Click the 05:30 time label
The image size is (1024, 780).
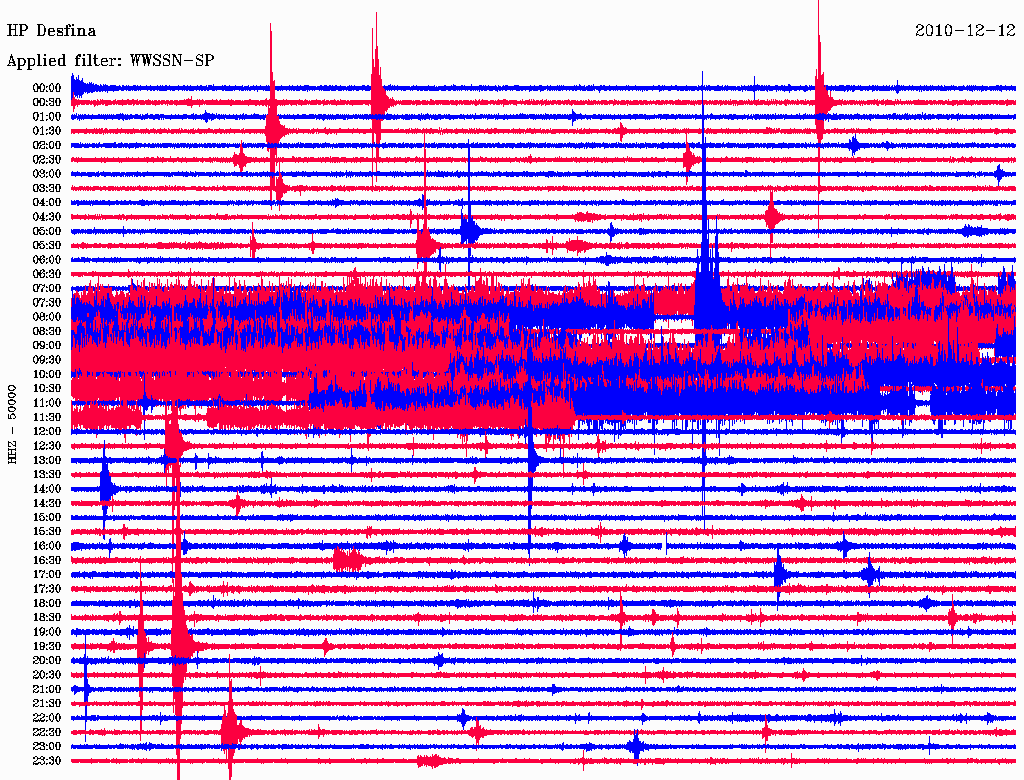[47, 246]
